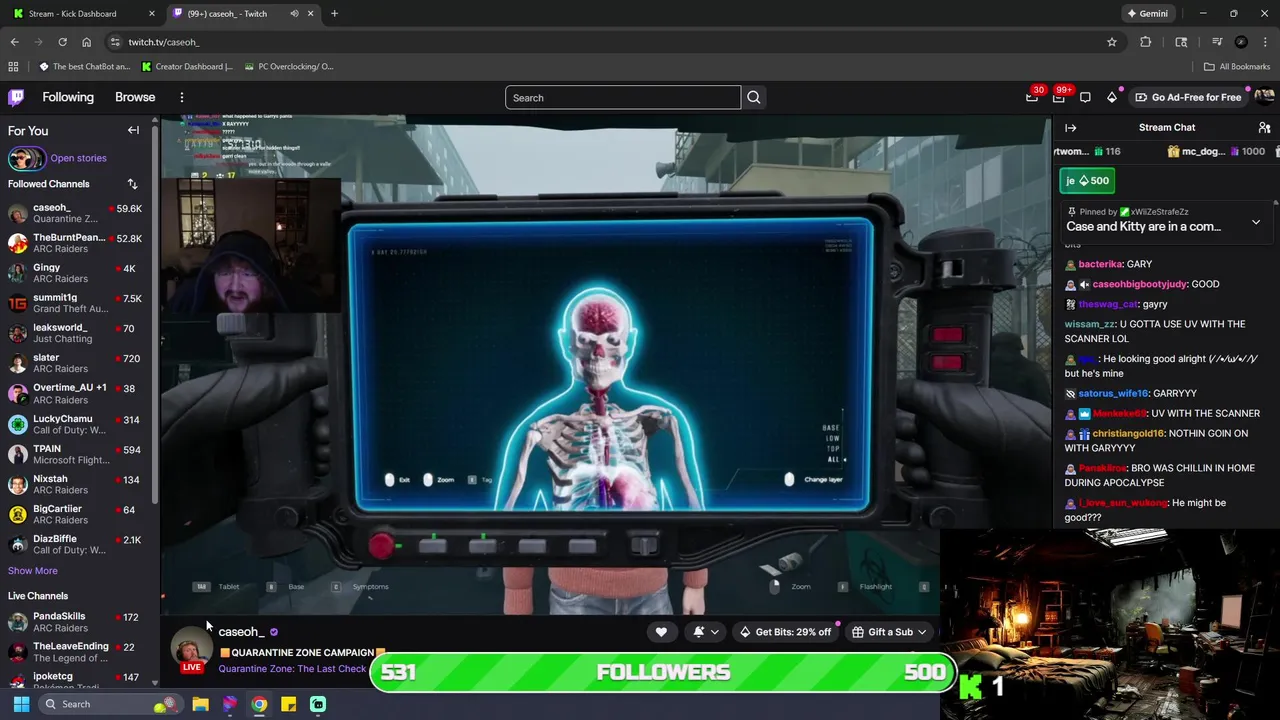1280x720 pixels.
Task: Open the Whispers icon
Action: [1085, 97]
